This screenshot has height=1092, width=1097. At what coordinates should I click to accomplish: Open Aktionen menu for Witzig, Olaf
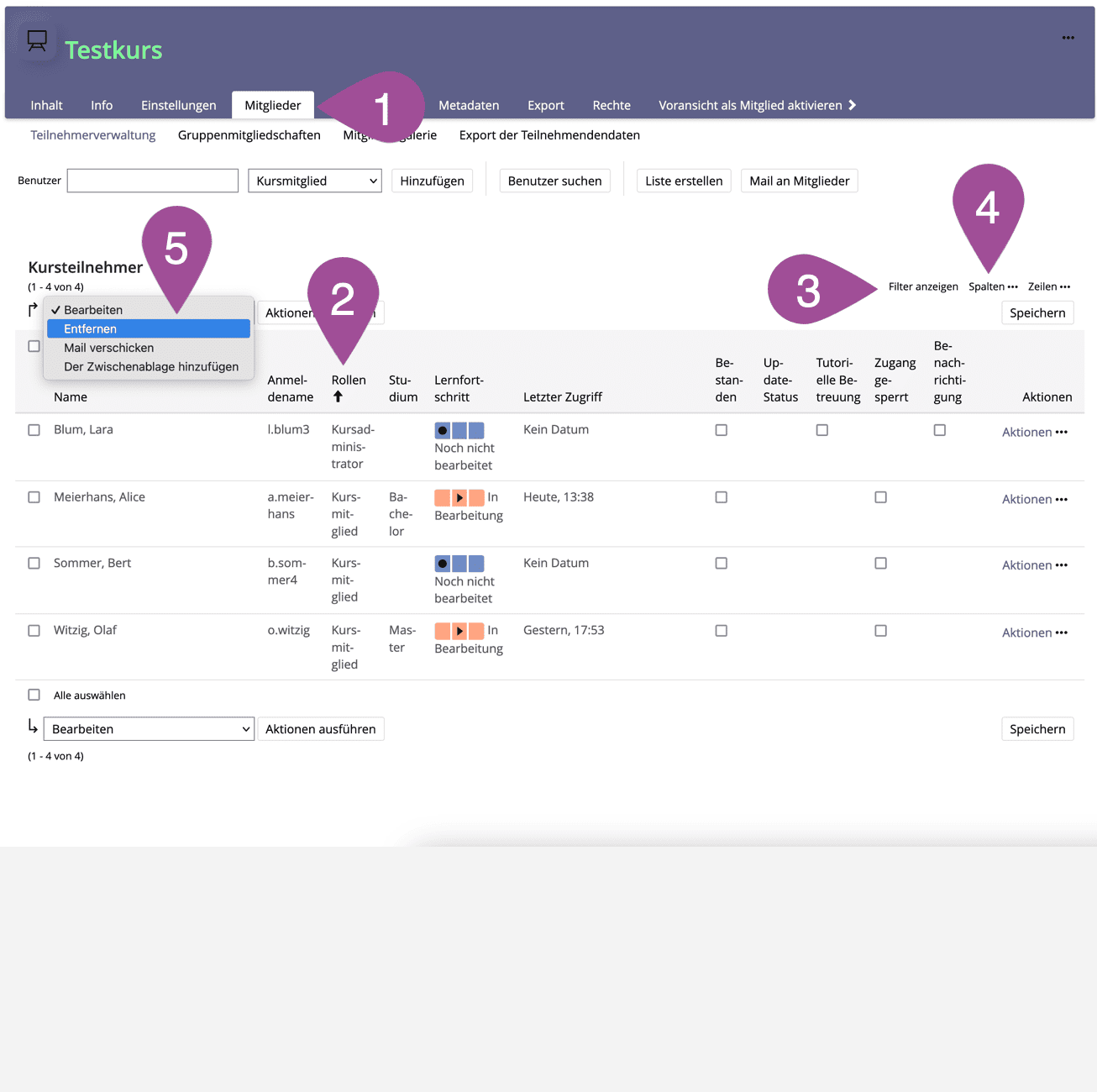click(x=1034, y=633)
